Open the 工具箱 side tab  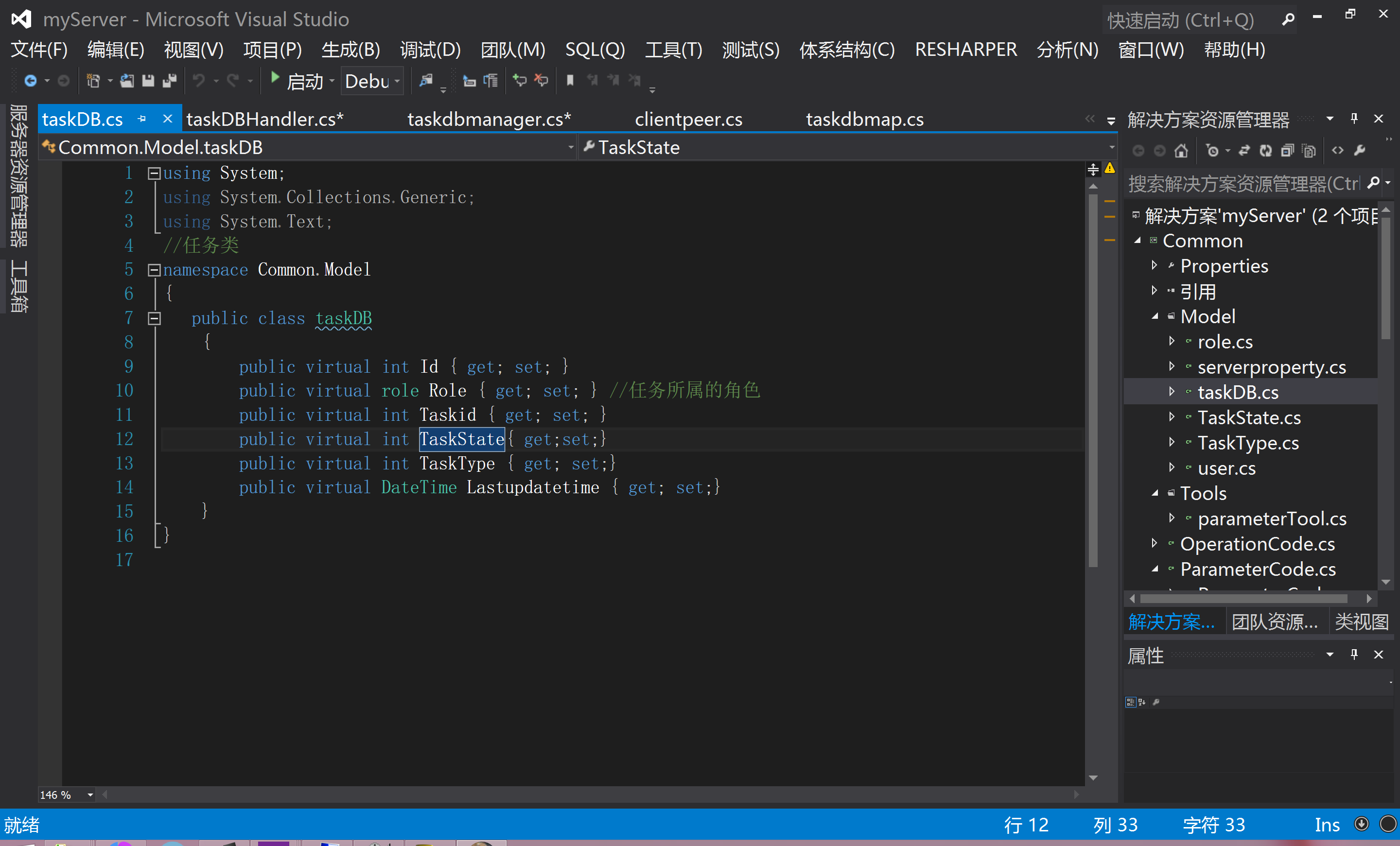click(x=19, y=286)
